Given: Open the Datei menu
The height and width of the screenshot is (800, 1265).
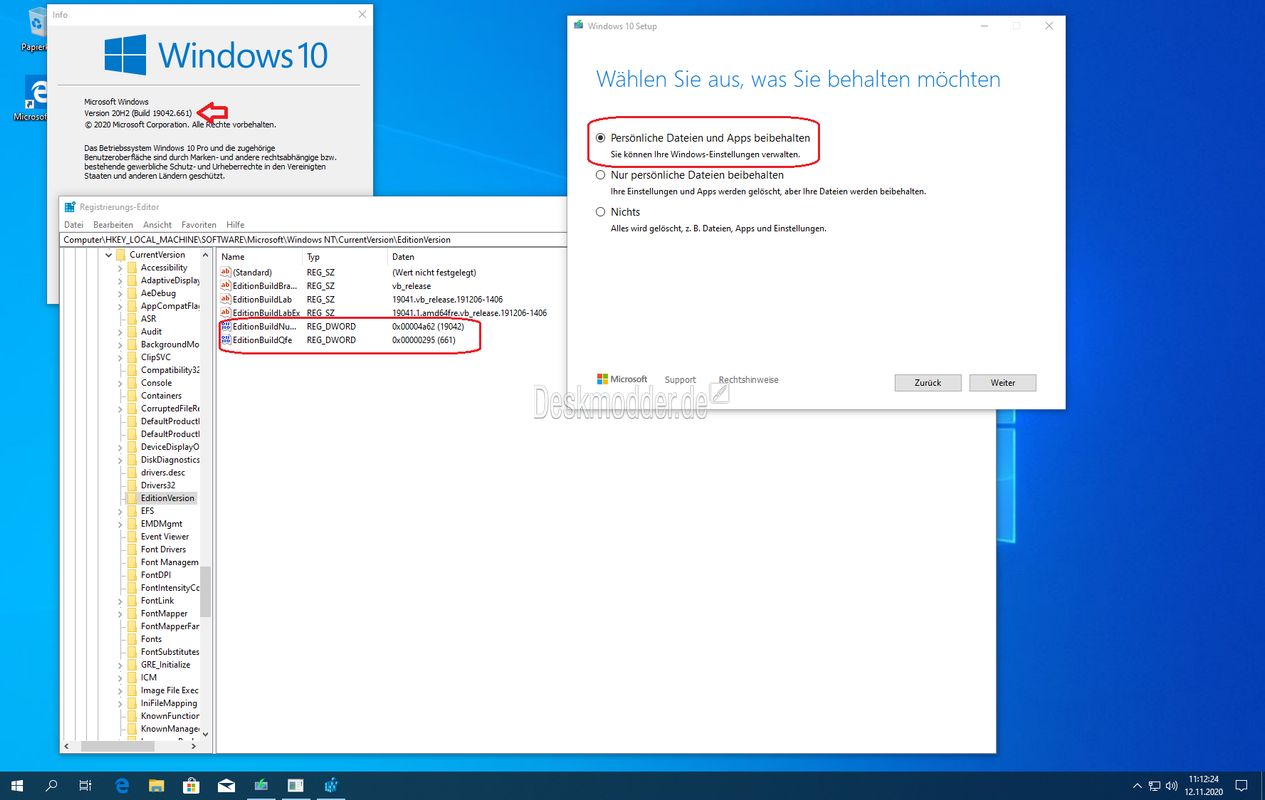Looking at the screenshot, I should [74, 225].
